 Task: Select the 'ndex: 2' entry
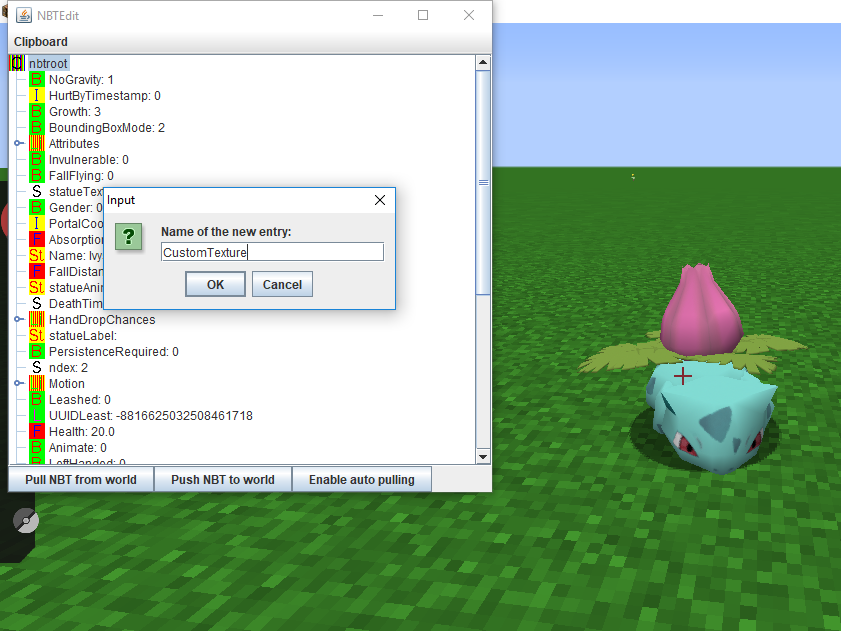coord(68,368)
